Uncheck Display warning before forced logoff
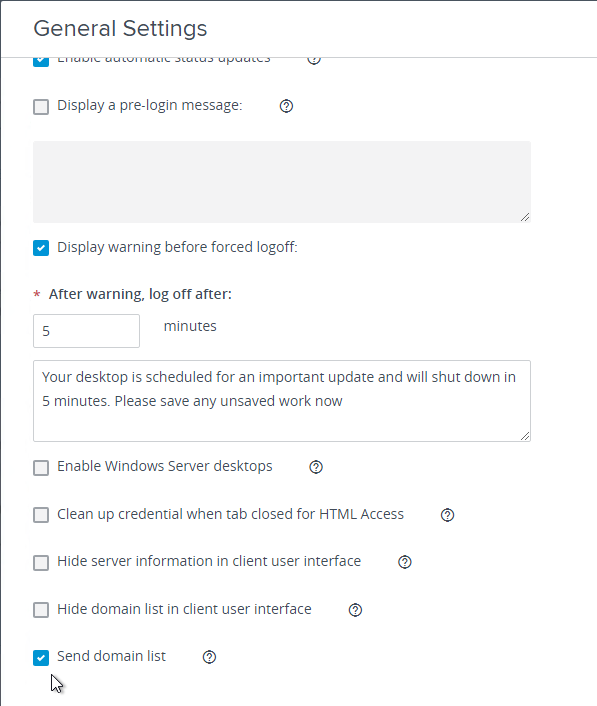 (x=41, y=248)
